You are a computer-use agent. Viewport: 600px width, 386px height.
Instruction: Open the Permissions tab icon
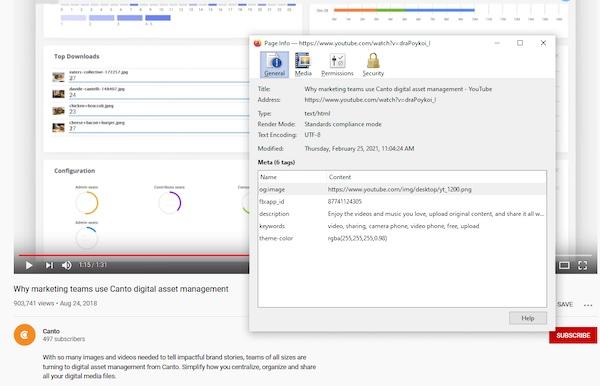337,65
